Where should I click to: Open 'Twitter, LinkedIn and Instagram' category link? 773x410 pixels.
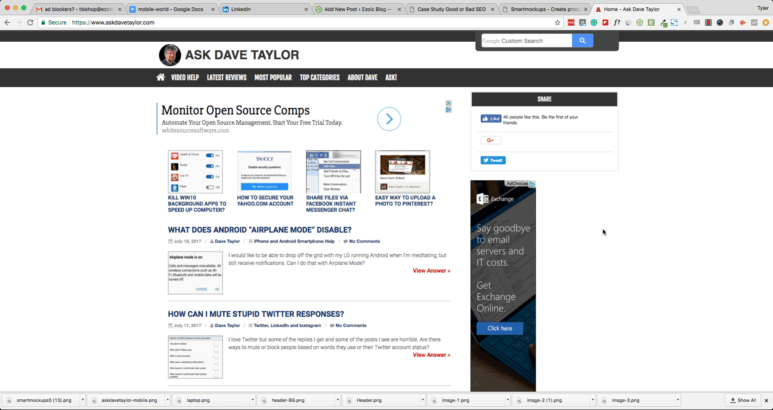[287, 326]
